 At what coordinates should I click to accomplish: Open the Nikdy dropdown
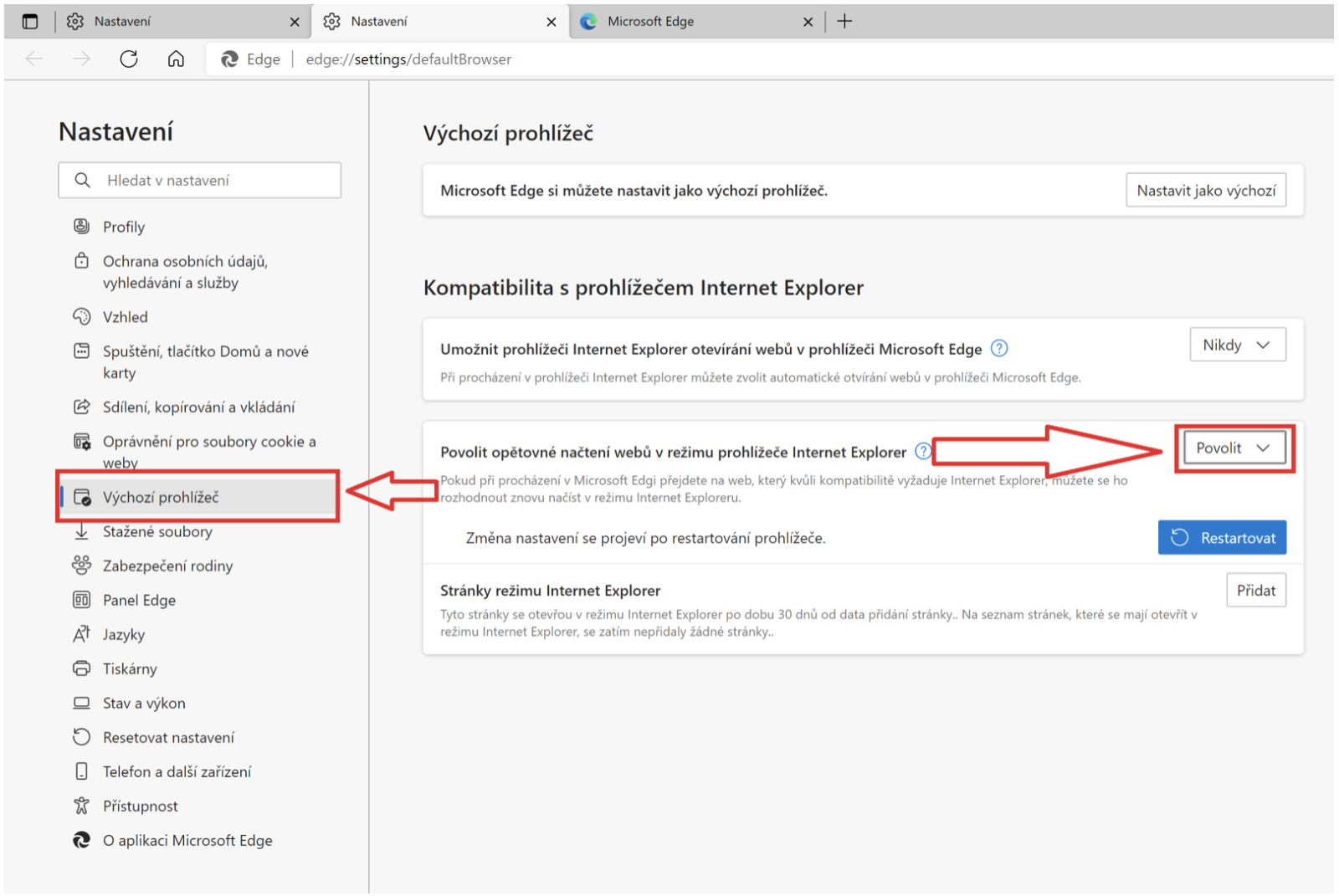point(1238,345)
